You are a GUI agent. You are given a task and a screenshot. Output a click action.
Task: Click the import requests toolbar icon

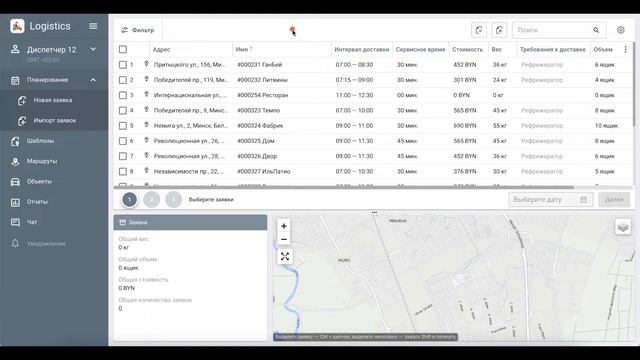click(x=499, y=30)
